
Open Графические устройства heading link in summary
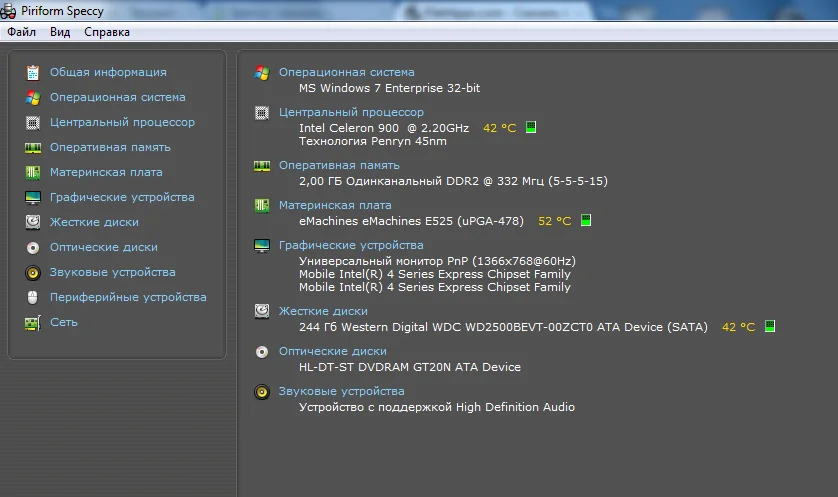click(x=351, y=245)
